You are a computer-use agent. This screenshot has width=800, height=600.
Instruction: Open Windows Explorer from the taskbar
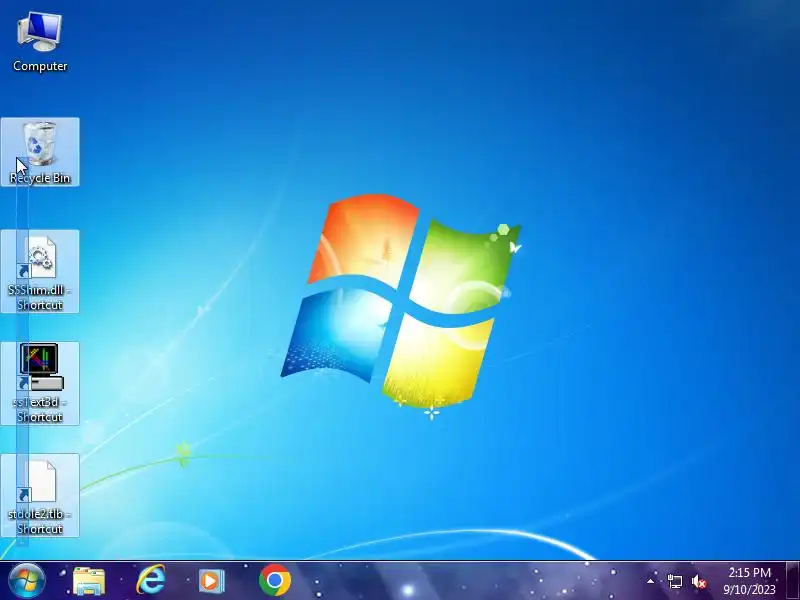tap(89, 581)
